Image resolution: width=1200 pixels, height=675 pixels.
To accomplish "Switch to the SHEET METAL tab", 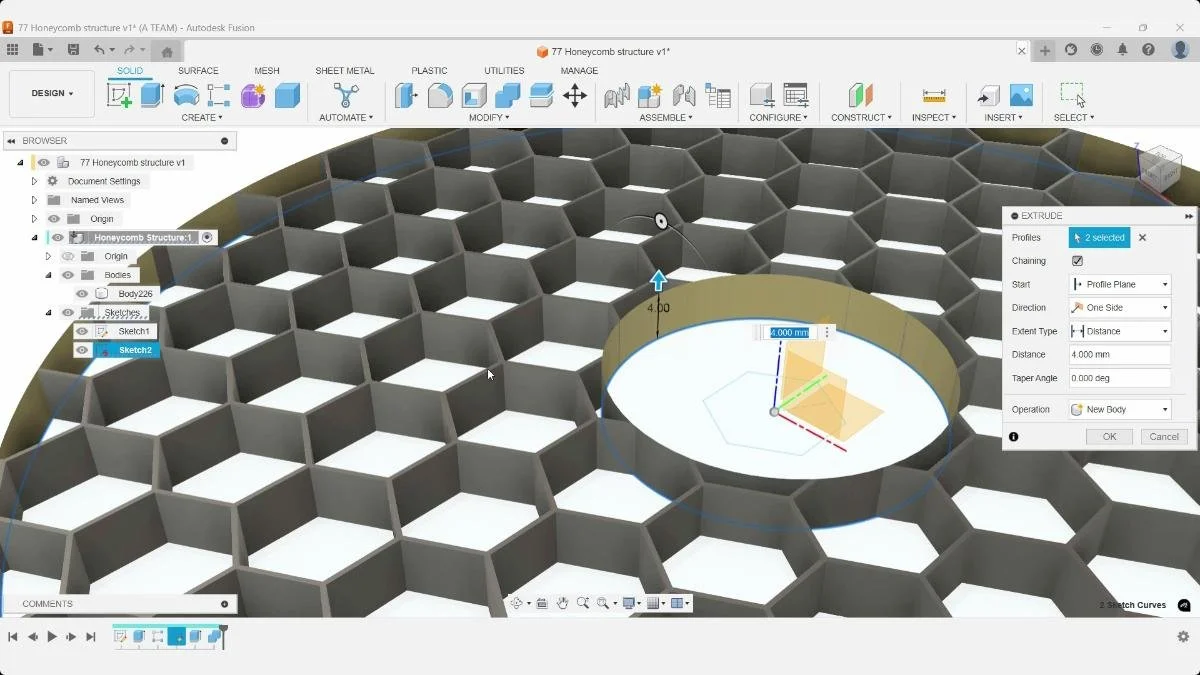I will click(345, 71).
